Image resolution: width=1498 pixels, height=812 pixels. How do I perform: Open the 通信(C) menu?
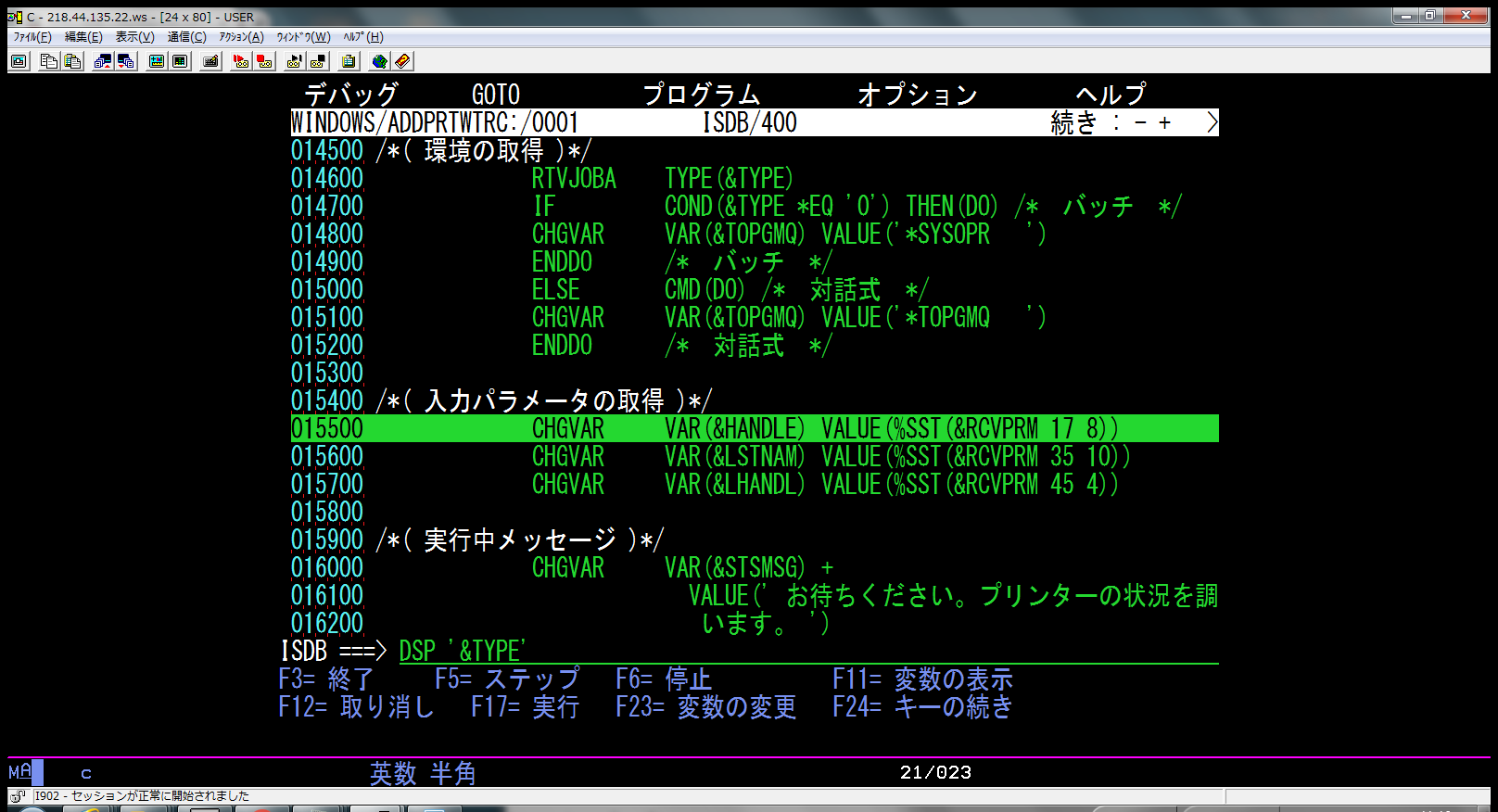186,37
